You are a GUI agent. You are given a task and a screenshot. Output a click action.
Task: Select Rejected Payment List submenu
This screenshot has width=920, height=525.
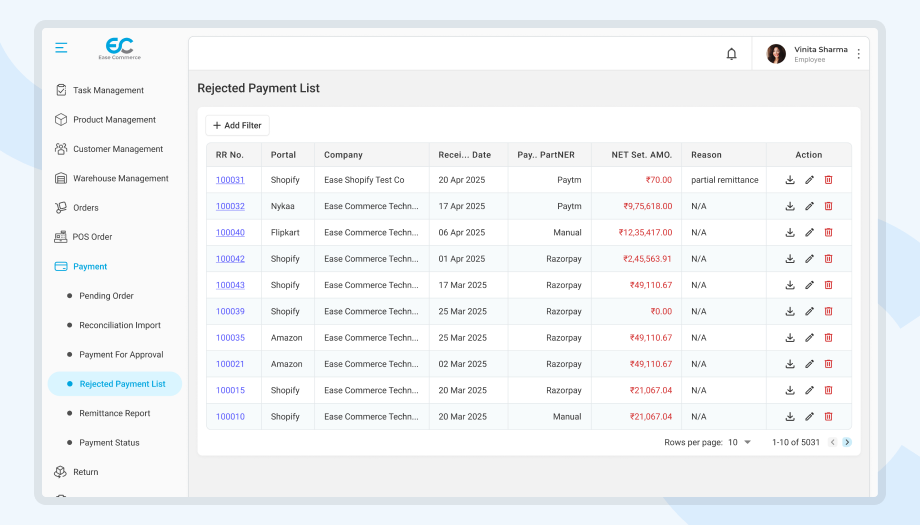coord(115,384)
